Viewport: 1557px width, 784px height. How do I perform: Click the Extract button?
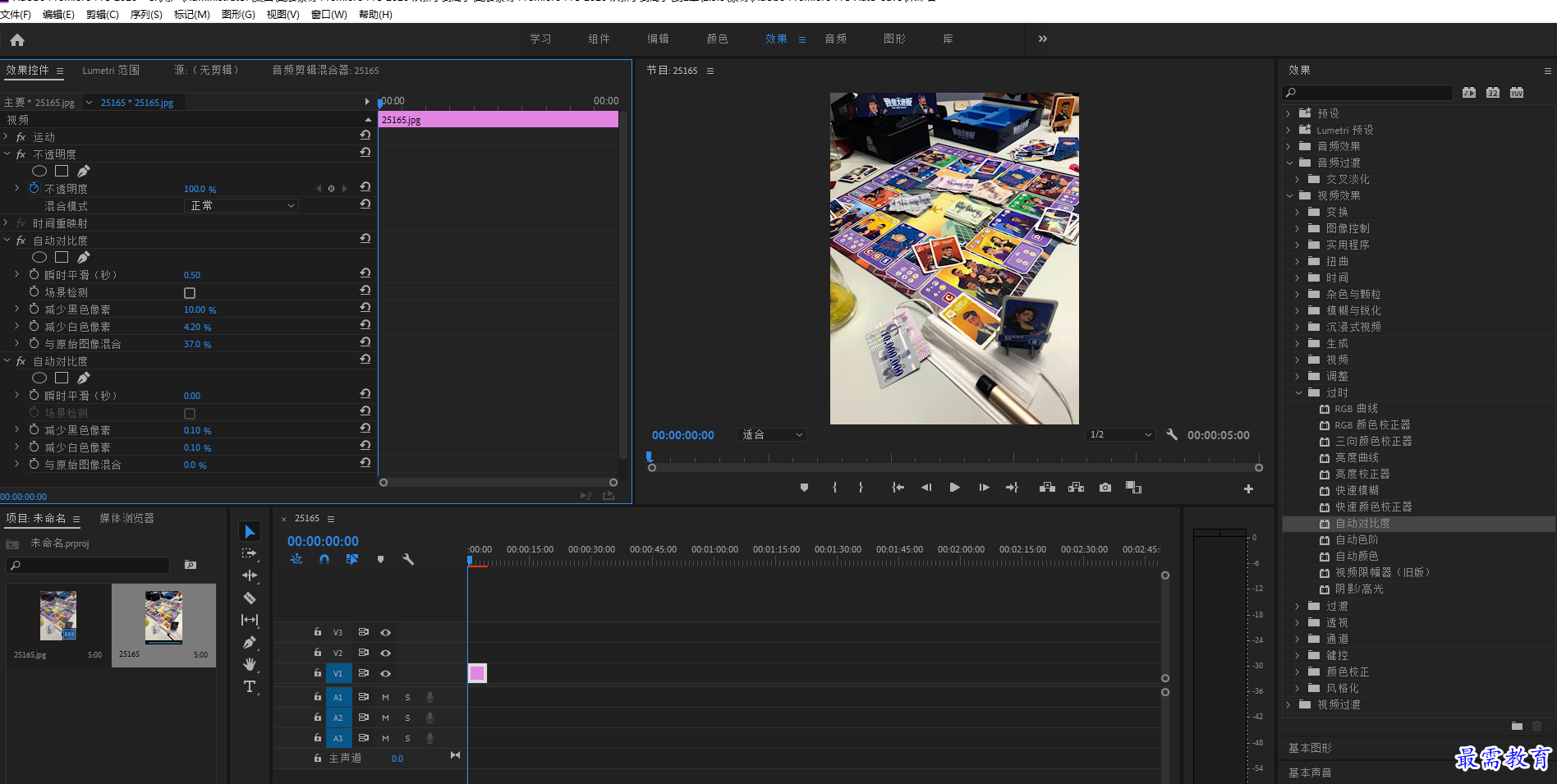(1076, 488)
